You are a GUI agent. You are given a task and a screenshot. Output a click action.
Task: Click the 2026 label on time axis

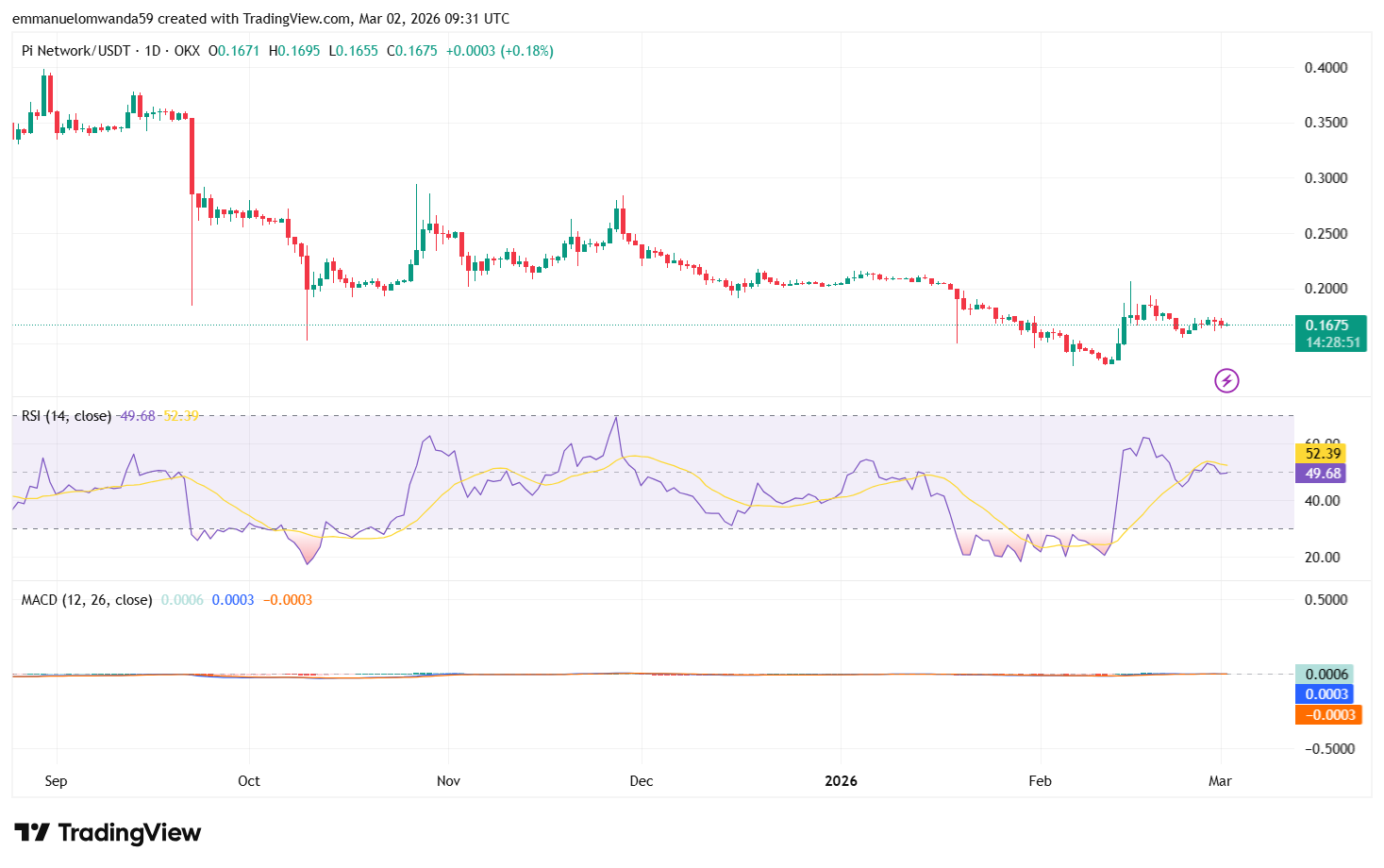pyautogui.click(x=840, y=781)
